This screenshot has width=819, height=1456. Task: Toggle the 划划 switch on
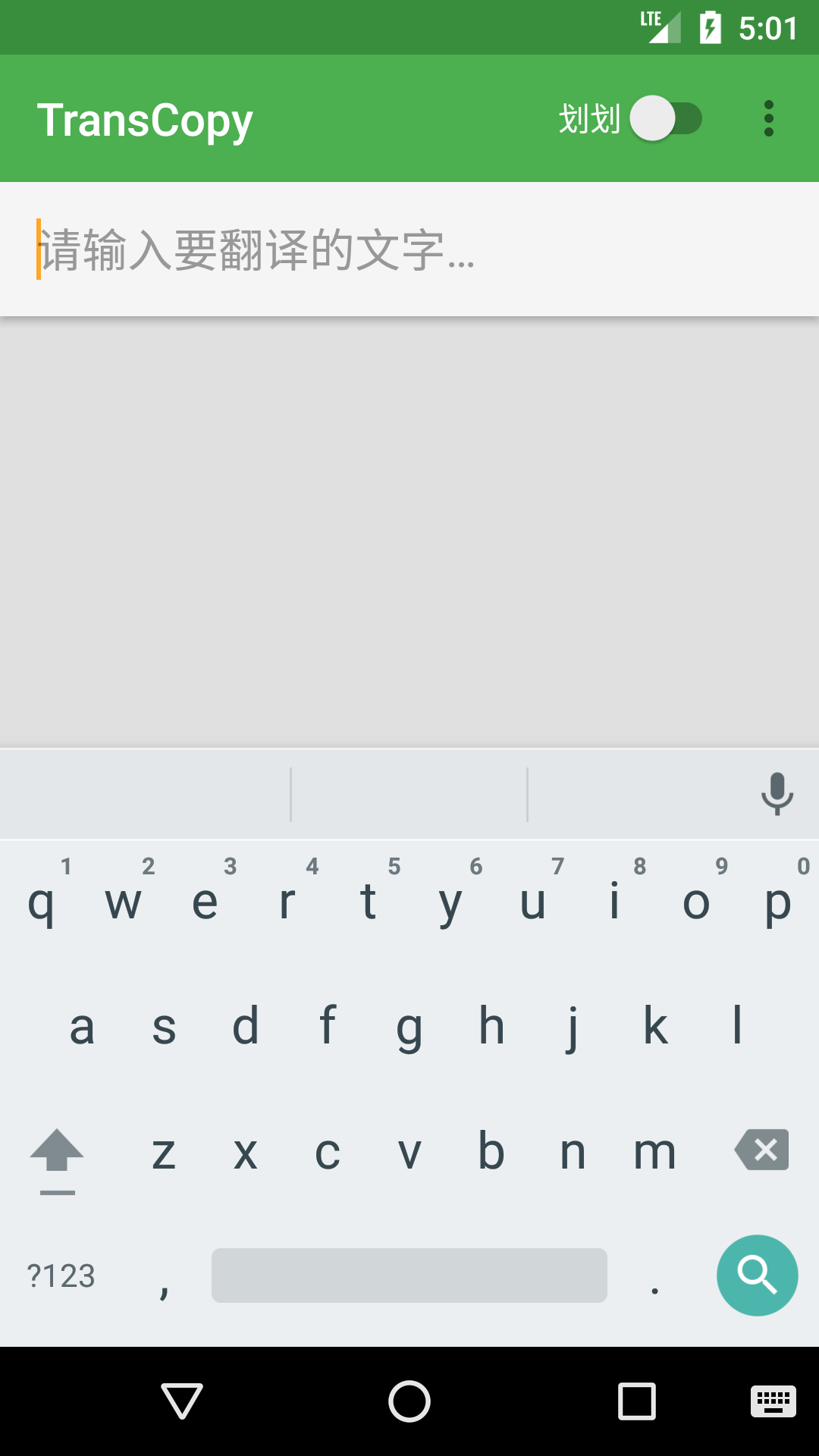[666, 118]
